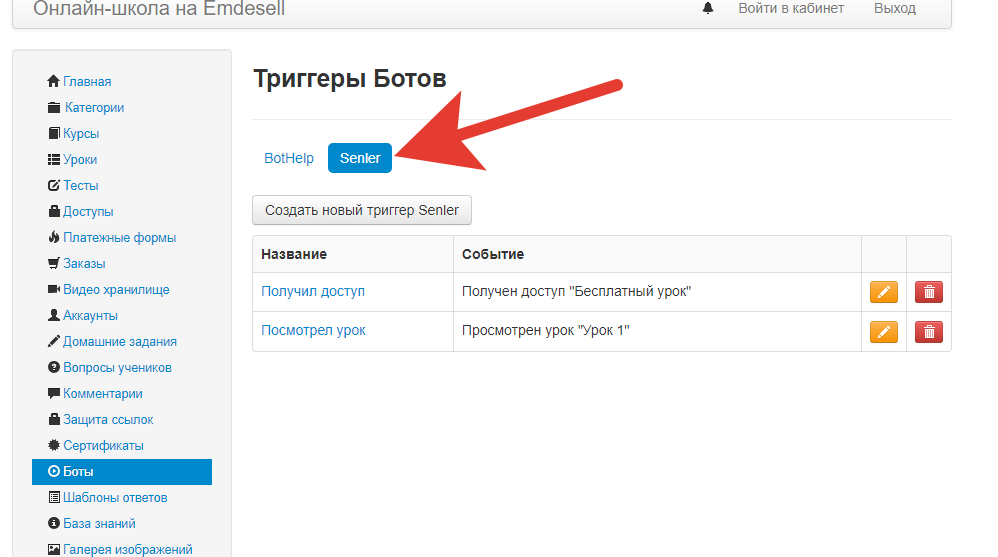Open Видео хранилище in sidebar
This screenshot has width=998, height=557.
pos(115,290)
